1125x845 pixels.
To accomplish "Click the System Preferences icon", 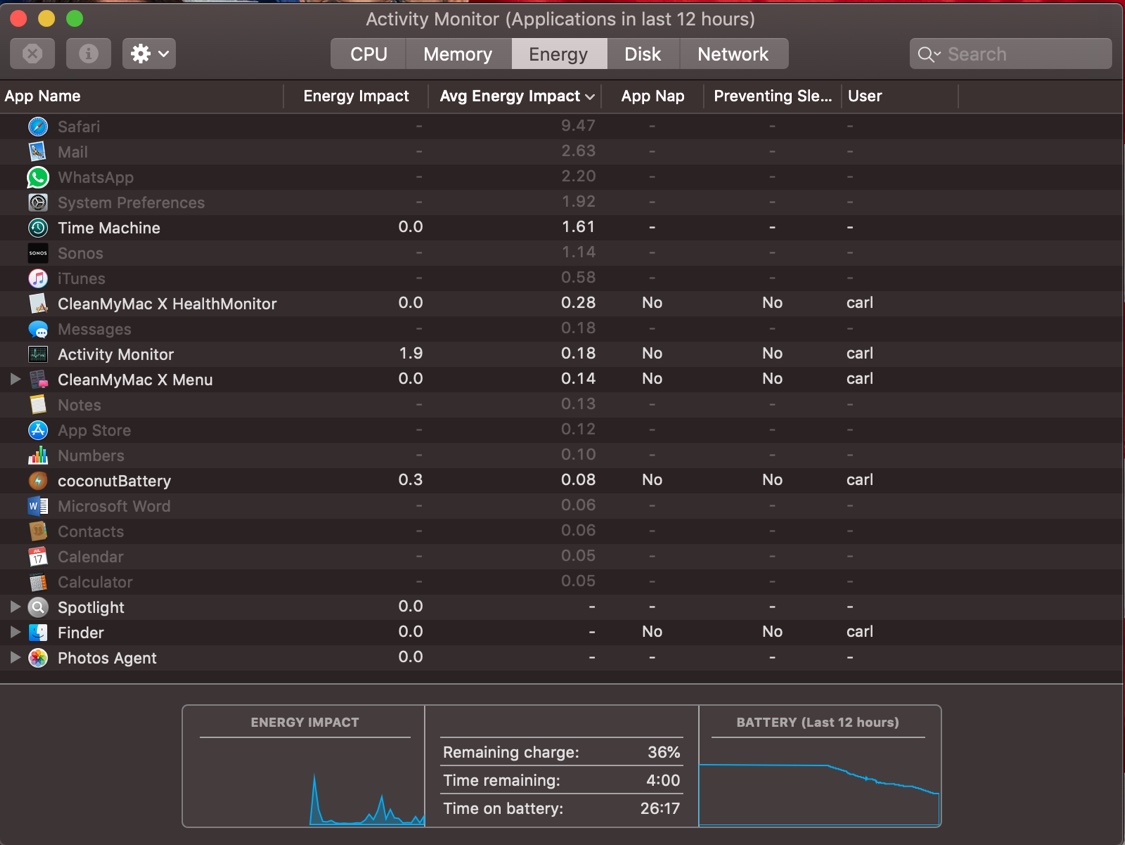I will pyautogui.click(x=38, y=202).
